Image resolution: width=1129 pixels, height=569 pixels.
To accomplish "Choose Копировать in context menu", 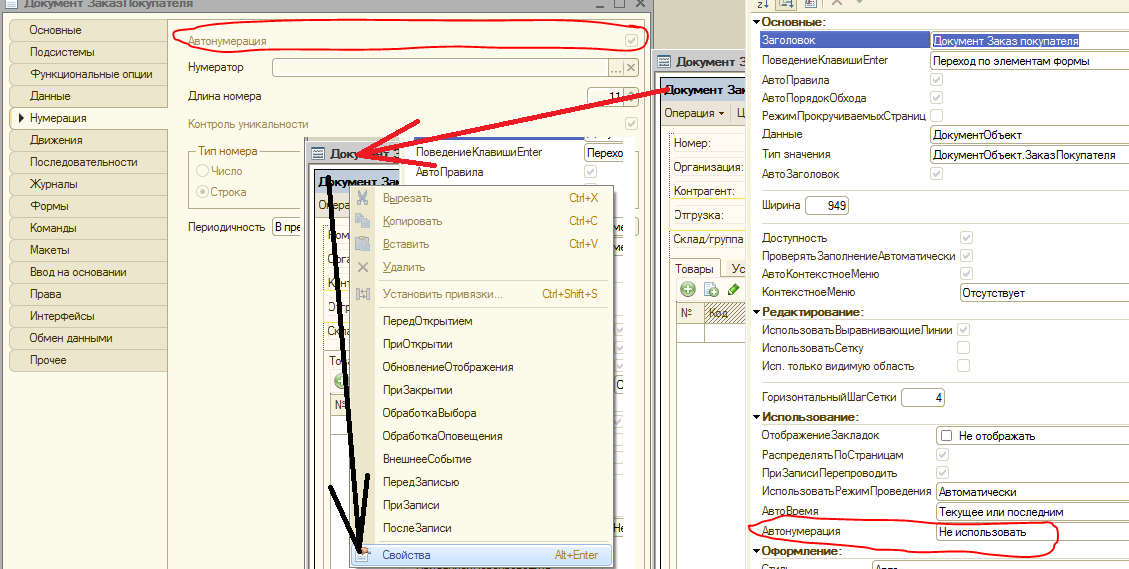I will (x=480, y=221).
